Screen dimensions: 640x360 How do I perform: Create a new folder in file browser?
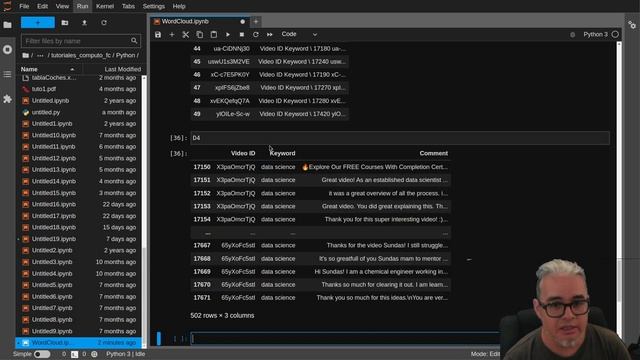64,23
